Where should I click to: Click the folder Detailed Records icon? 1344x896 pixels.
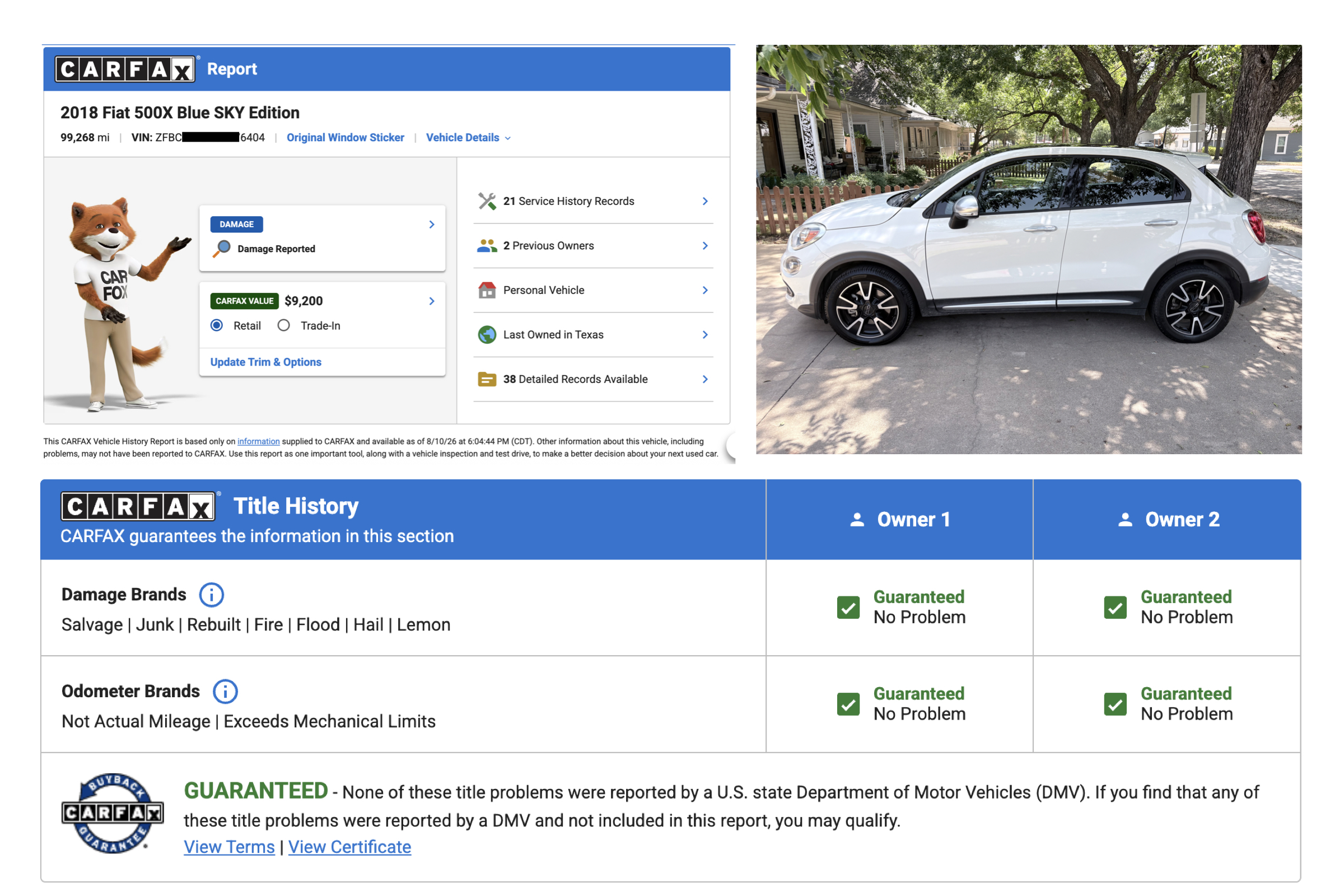tap(487, 380)
